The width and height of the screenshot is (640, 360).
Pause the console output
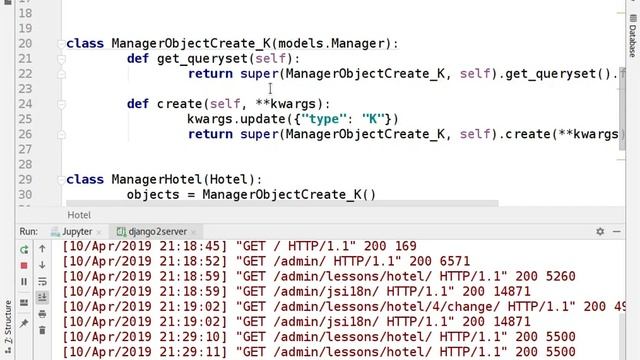[24, 282]
